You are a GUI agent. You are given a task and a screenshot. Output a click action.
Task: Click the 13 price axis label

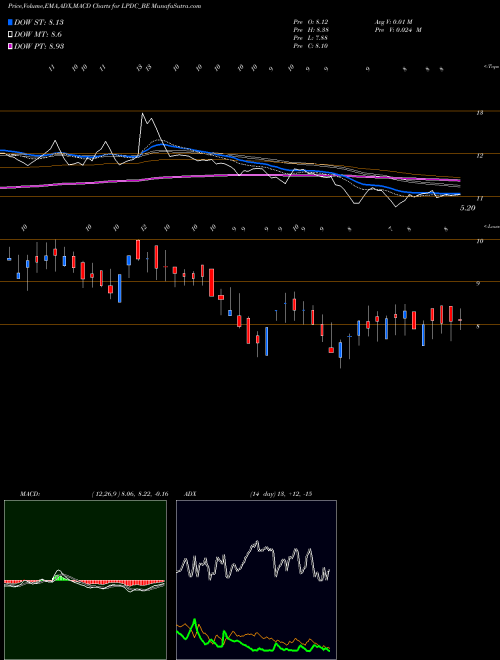pos(480,113)
